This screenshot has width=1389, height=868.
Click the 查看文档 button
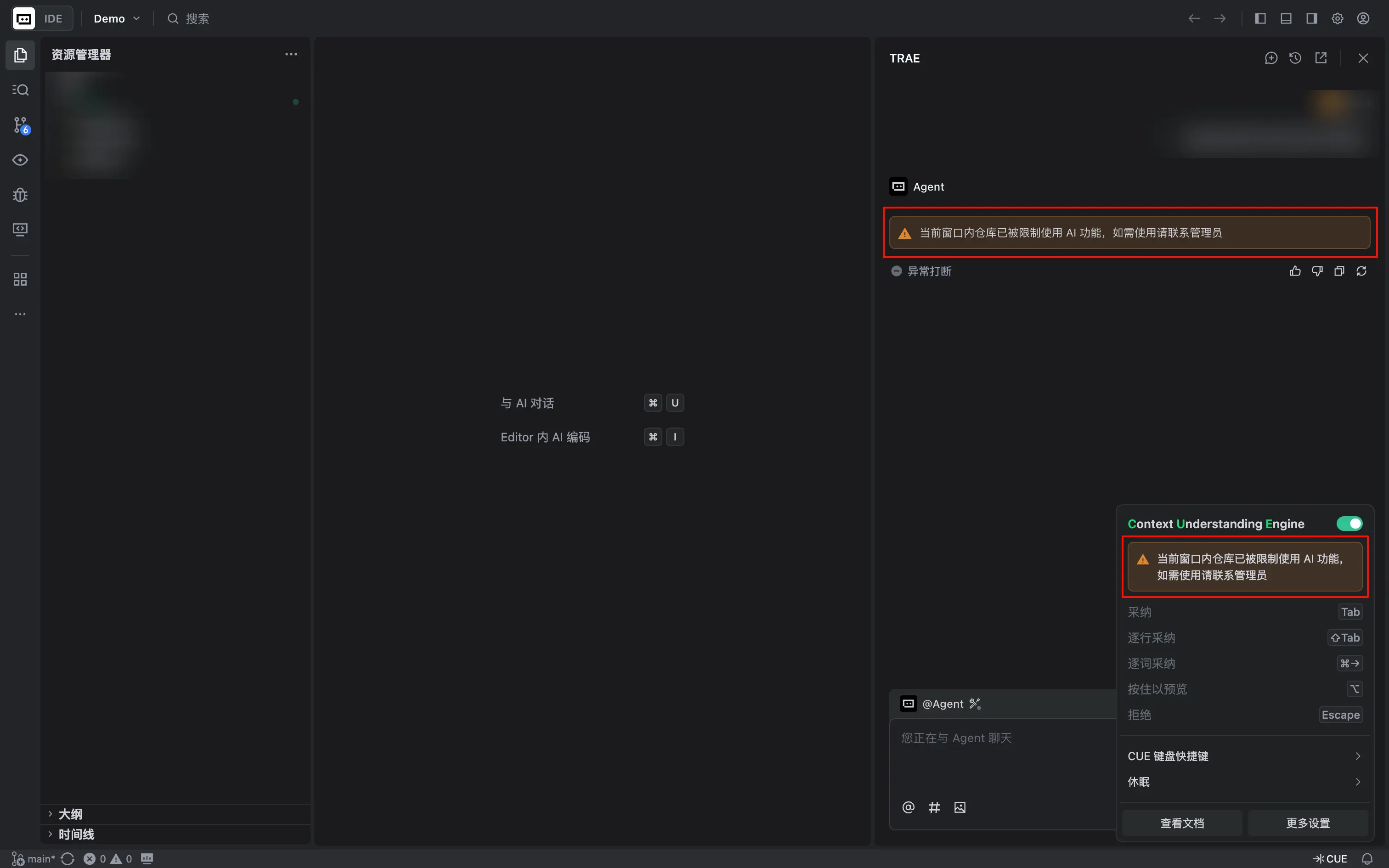(1182, 823)
